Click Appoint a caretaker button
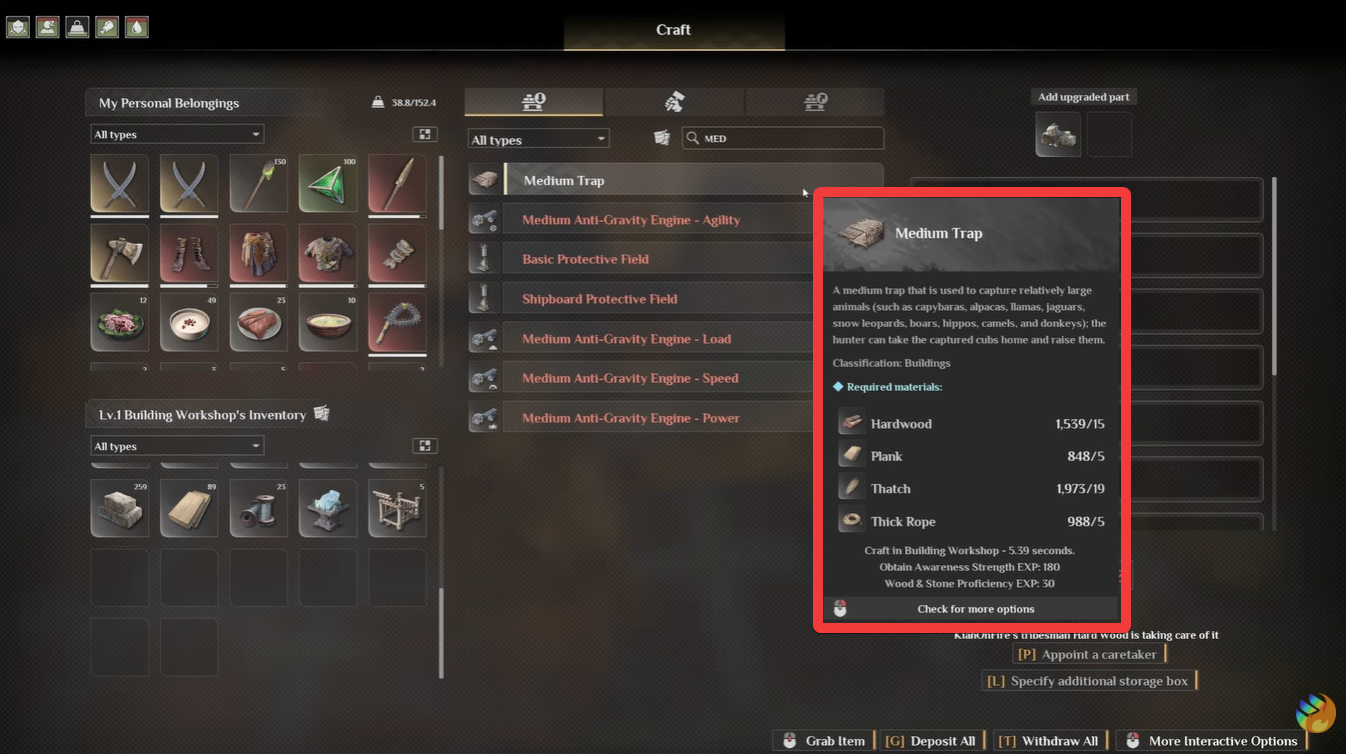 [1090, 654]
